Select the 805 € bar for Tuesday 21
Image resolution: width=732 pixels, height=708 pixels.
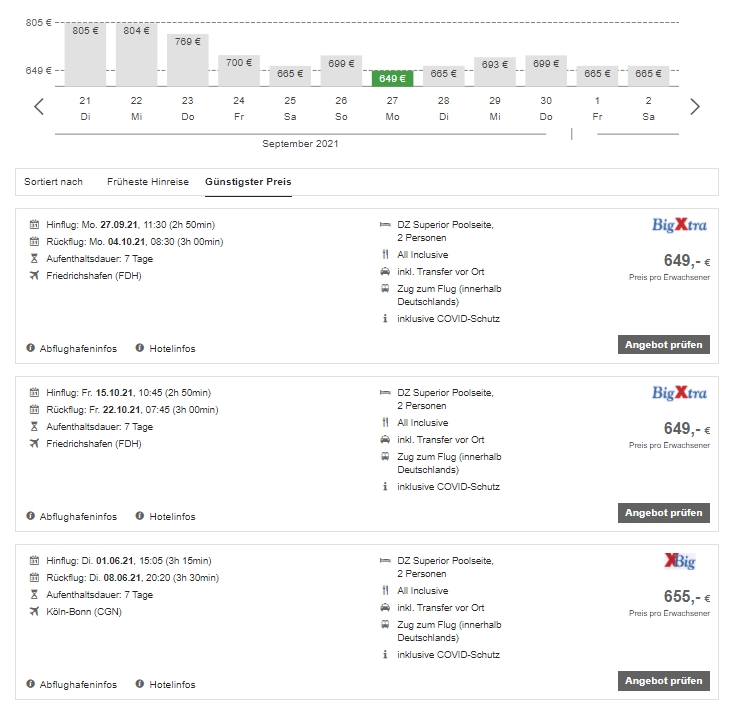[x=85, y=55]
